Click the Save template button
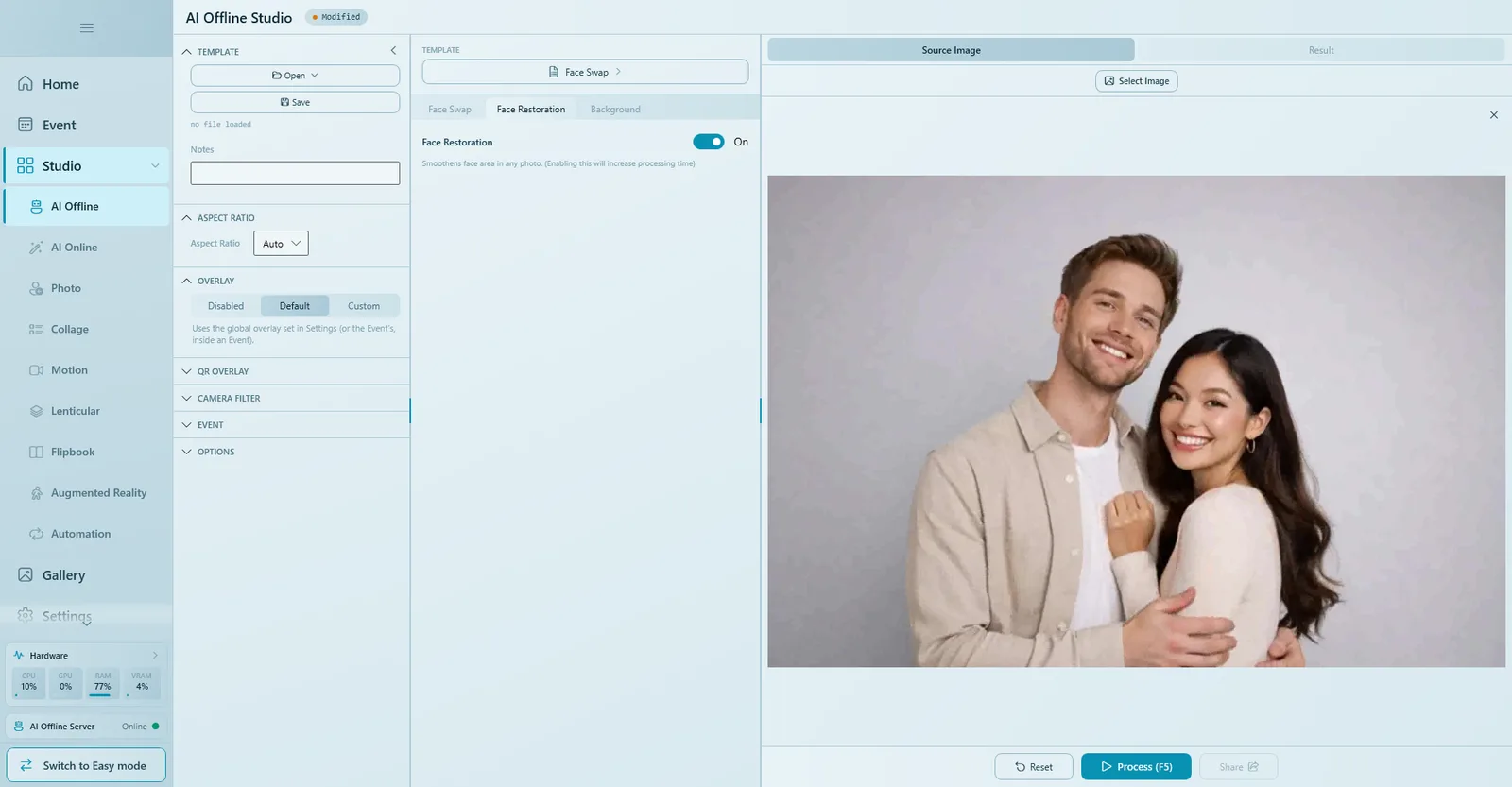This screenshot has height=787, width=1512. coord(295,102)
